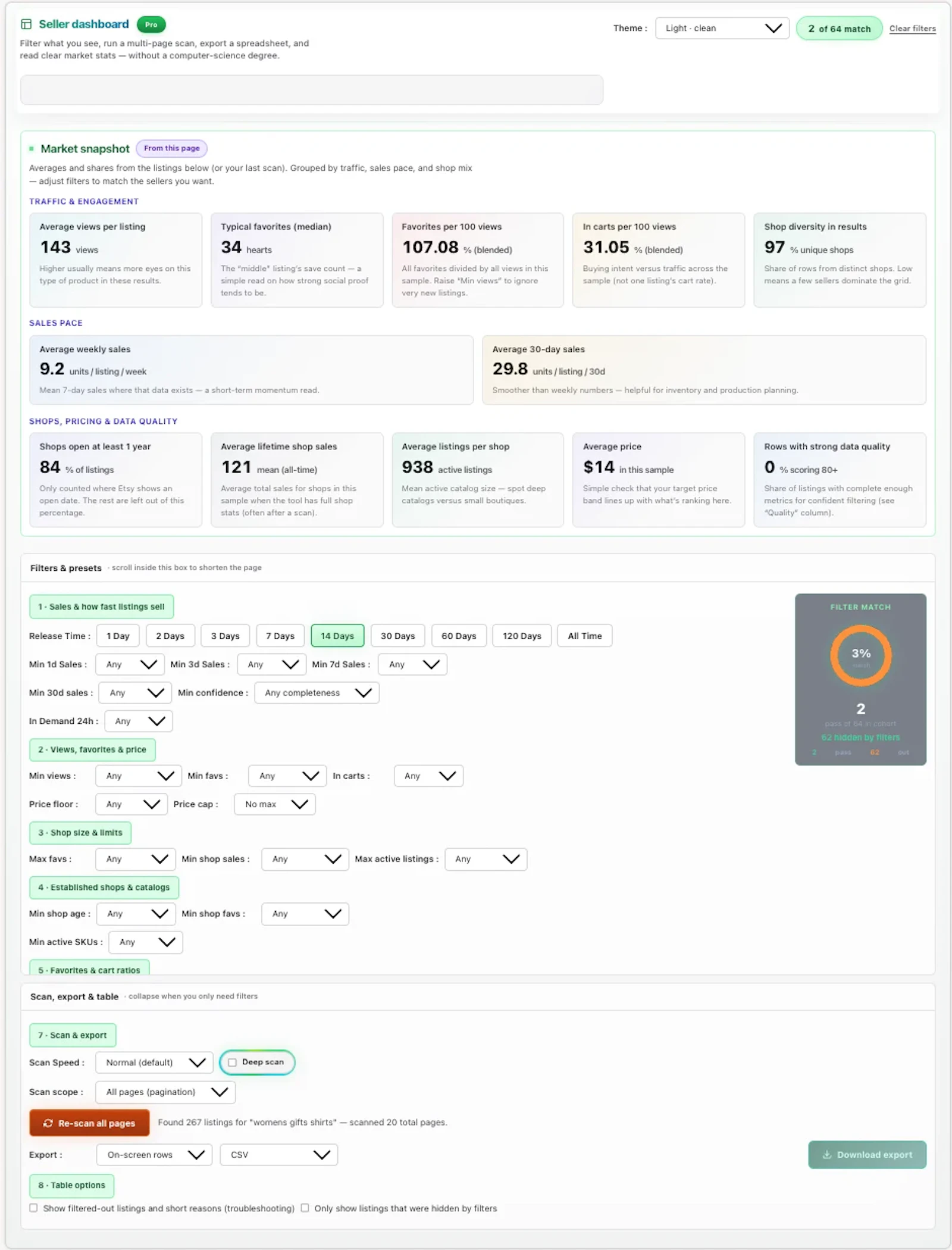Click the From this page badge
The image size is (952, 1250).
[171, 148]
